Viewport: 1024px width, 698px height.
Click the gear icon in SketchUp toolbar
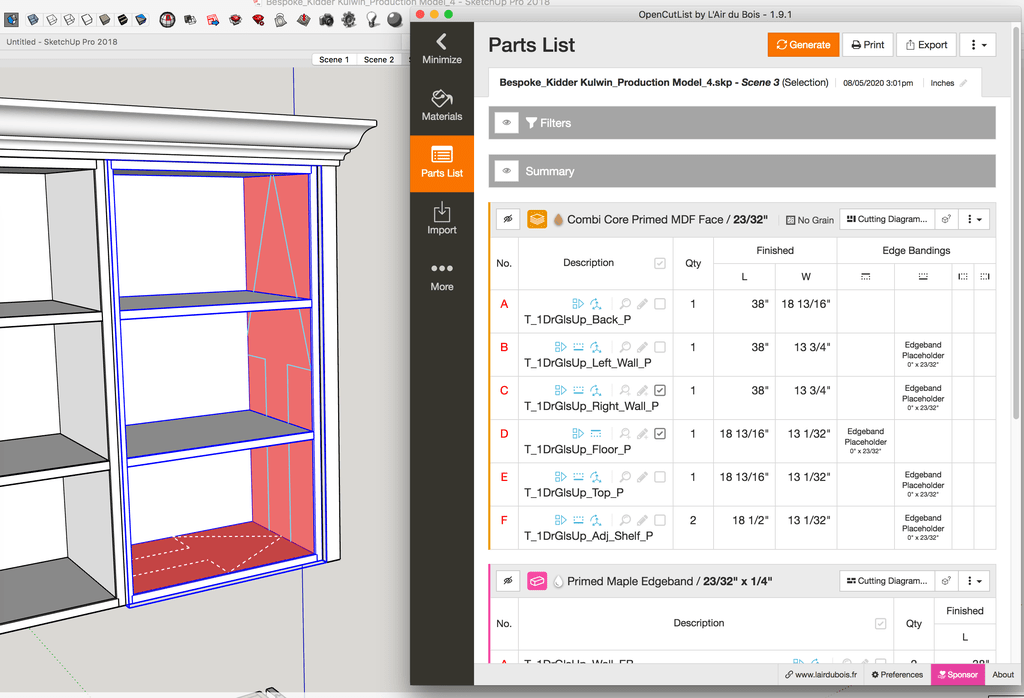point(349,20)
